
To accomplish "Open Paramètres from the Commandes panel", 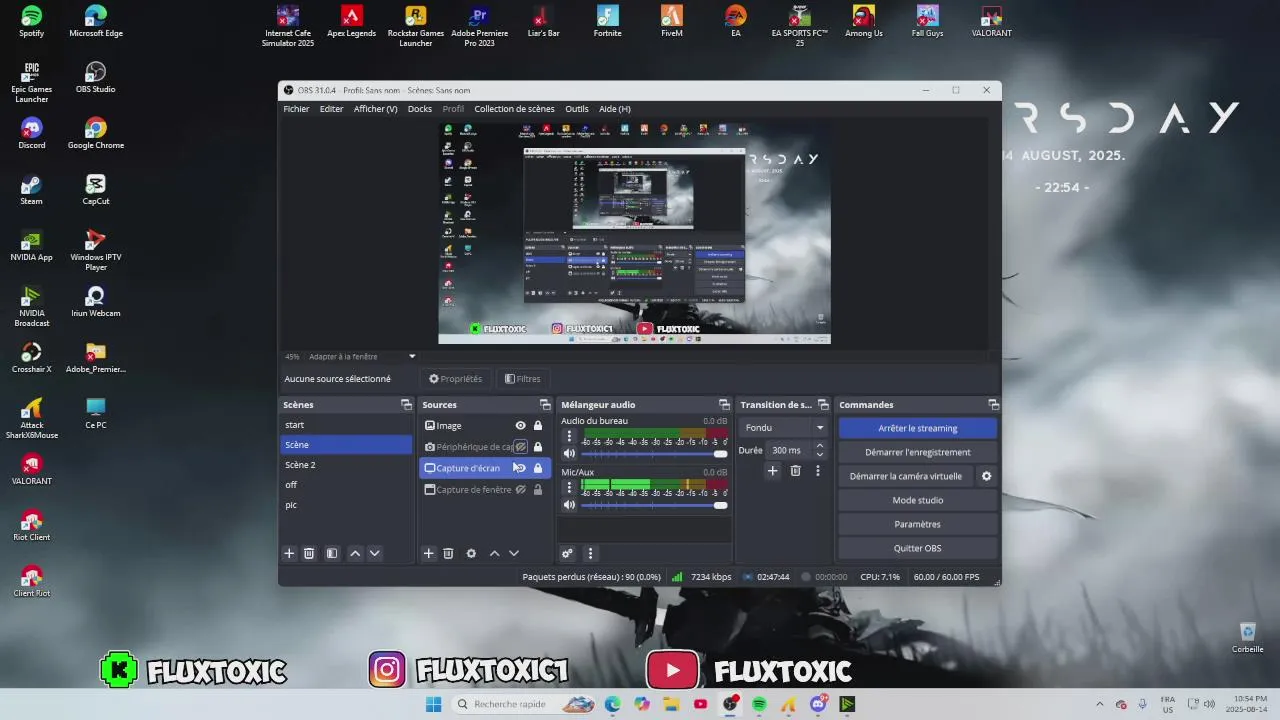I will point(918,524).
